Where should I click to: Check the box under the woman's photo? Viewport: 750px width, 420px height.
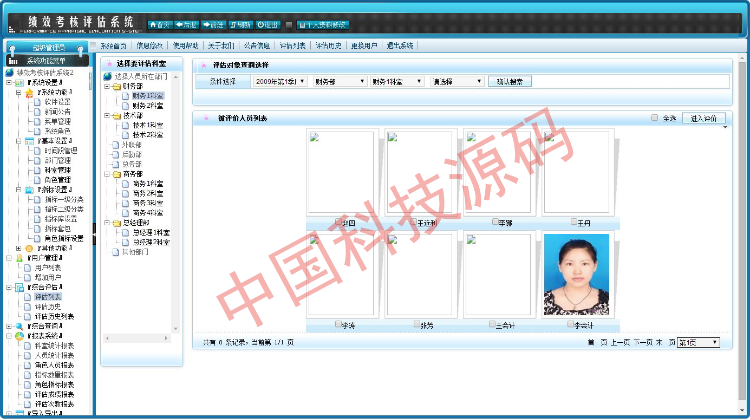pos(570,323)
